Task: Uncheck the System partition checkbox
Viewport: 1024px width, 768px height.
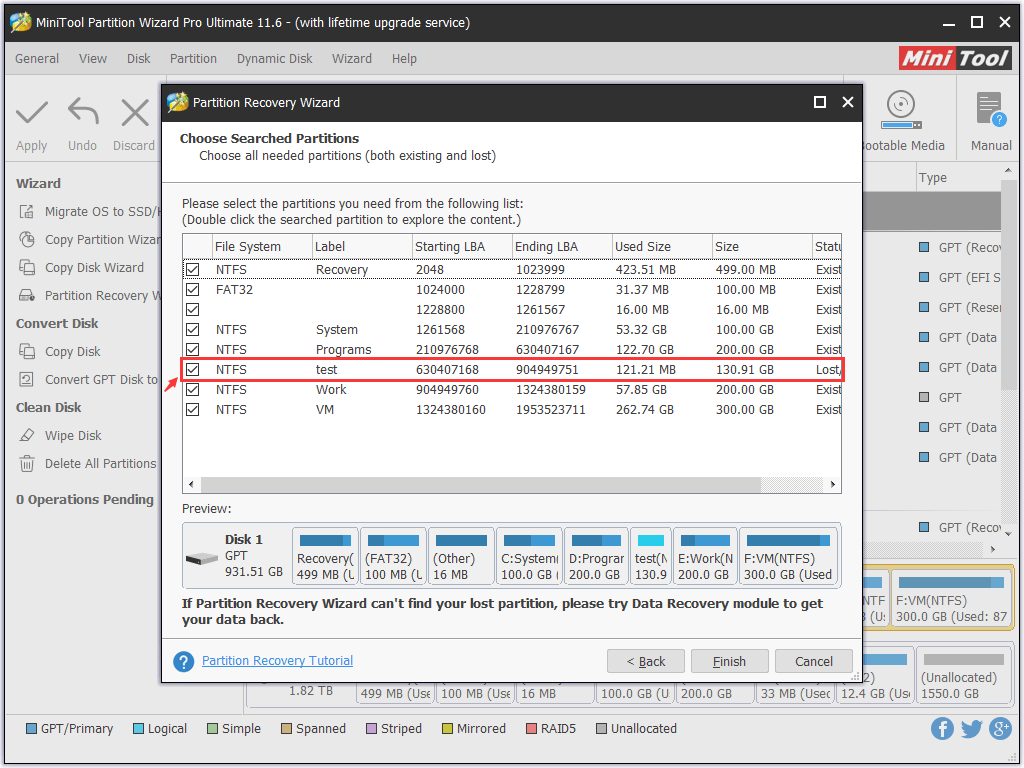Action: pos(193,330)
